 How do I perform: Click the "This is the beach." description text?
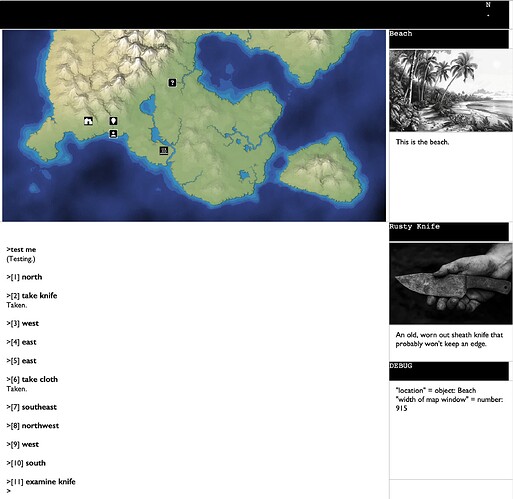(x=422, y=142)
